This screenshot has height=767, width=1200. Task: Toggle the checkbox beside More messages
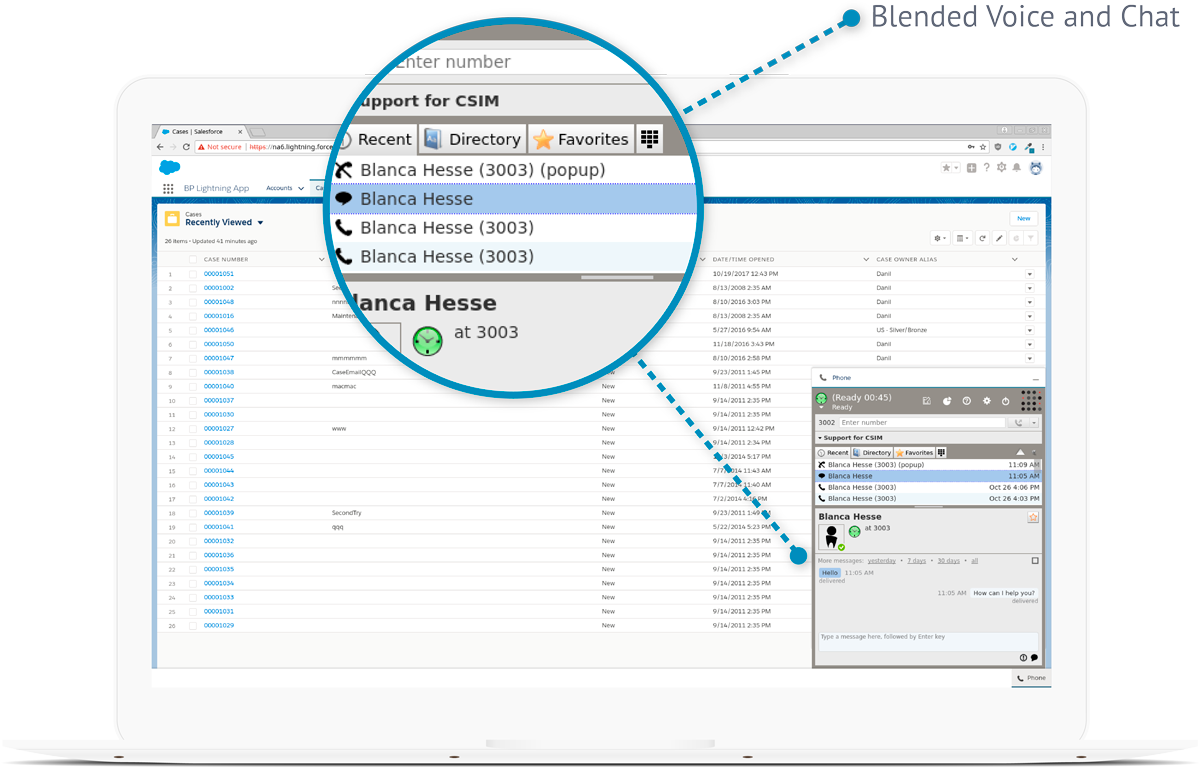(x=1035, y=561)
